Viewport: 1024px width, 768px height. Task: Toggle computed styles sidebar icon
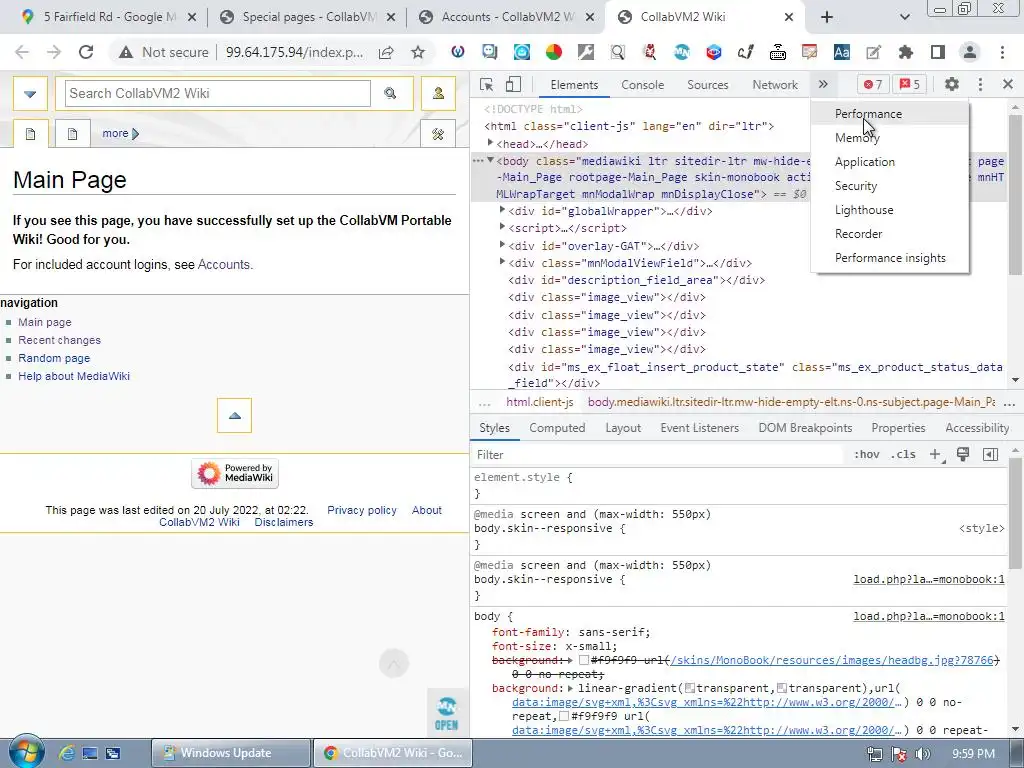pos(990,455)
